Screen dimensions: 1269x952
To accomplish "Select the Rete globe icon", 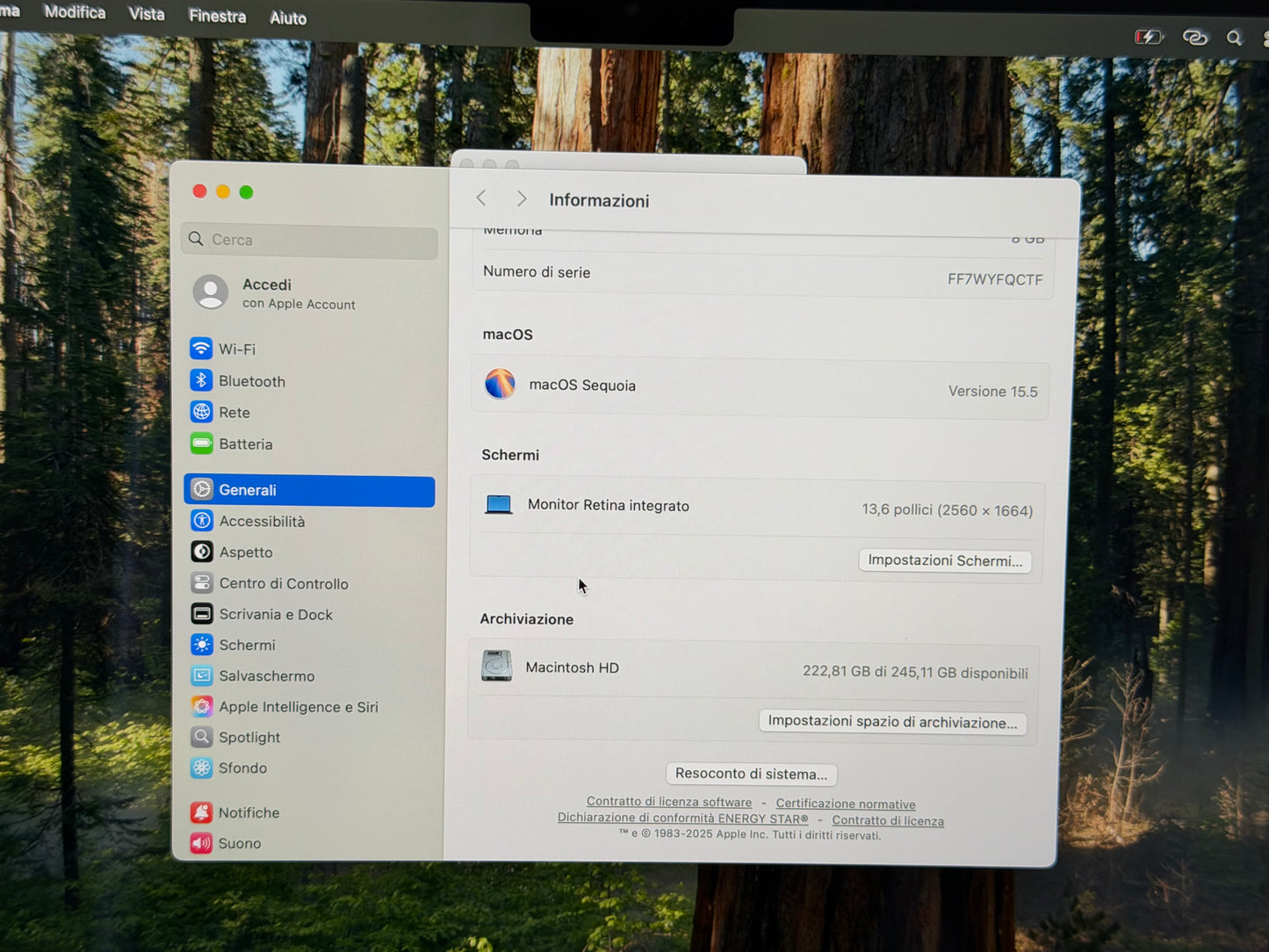I will [x=201, y=412].
